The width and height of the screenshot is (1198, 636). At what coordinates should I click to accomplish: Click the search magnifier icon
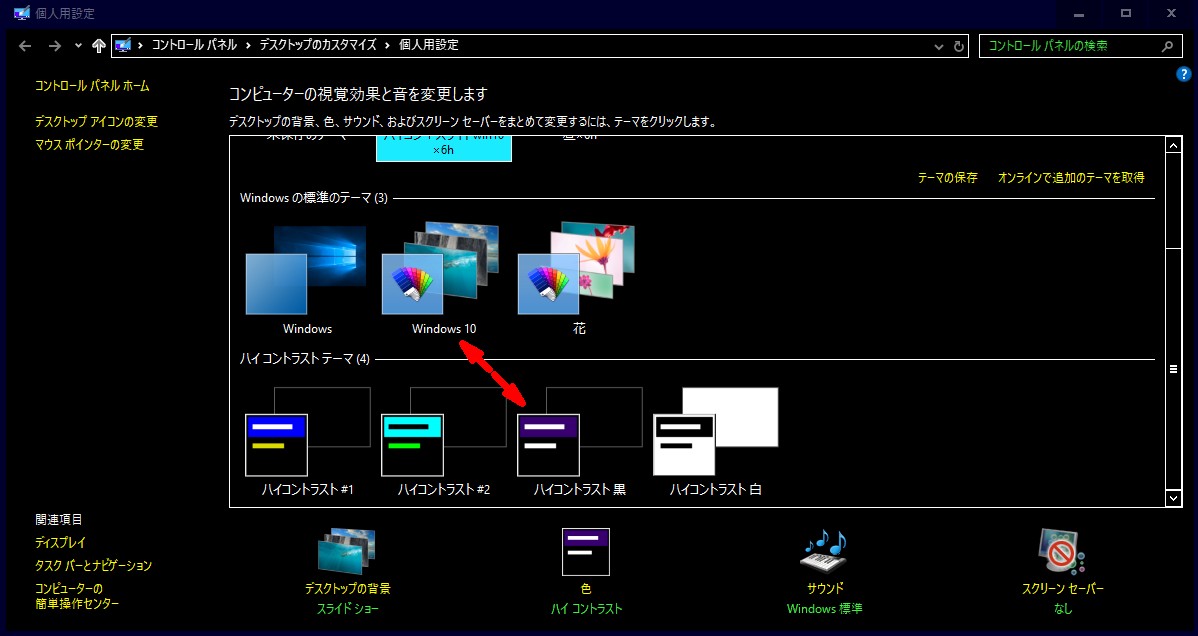tap(1167, 46)
